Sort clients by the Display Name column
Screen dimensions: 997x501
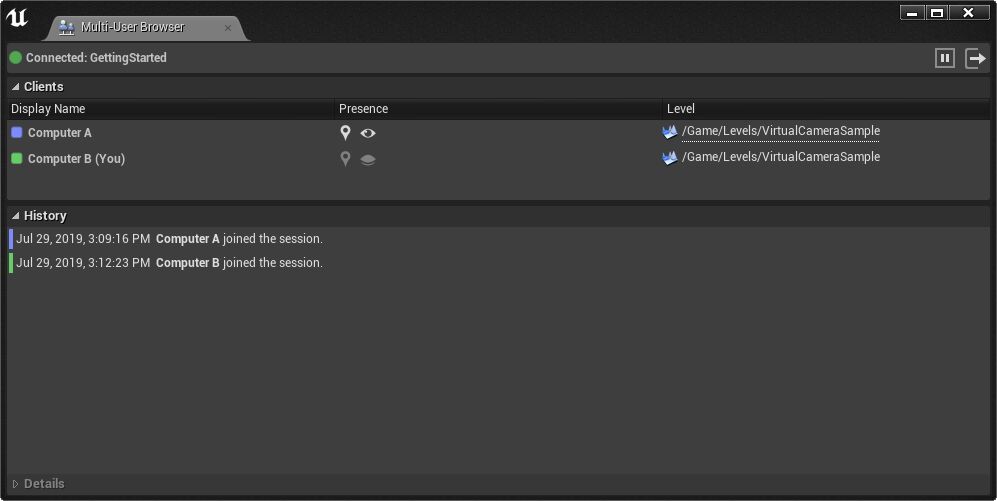tap(48, 109)
